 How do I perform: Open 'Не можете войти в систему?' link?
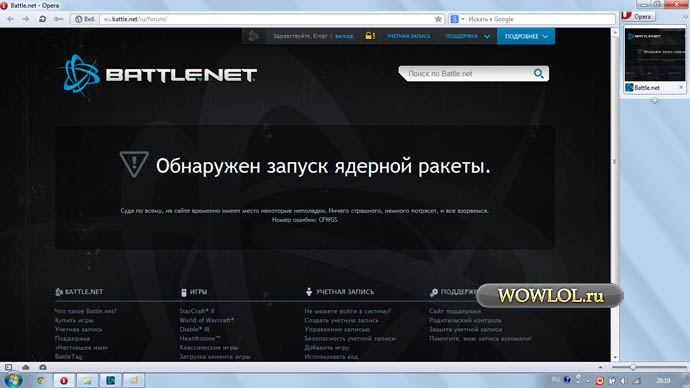(348, 311)
